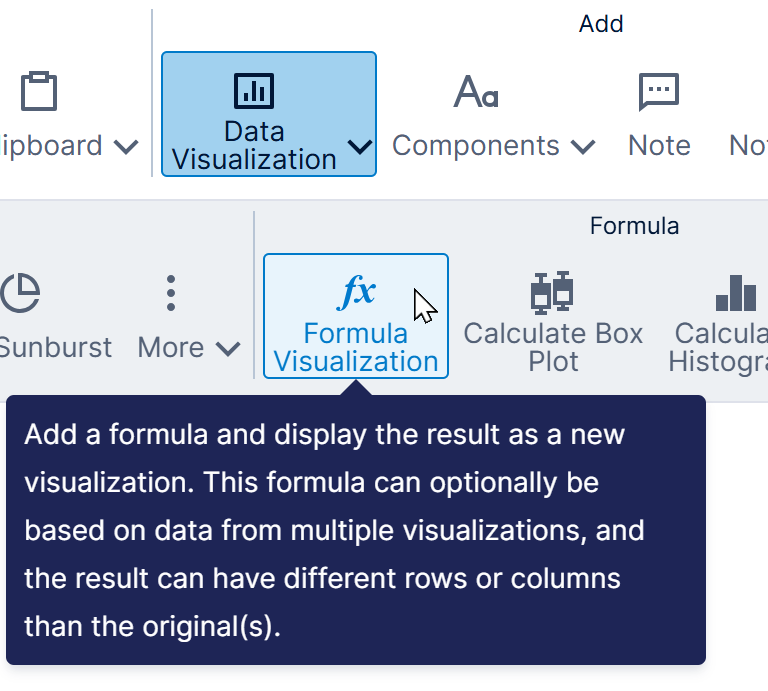This screenshot has width=768, height=691.
Task: Click the Data Visualization bar chart icon
Action: pyautogui.click(x=254, y=90)
